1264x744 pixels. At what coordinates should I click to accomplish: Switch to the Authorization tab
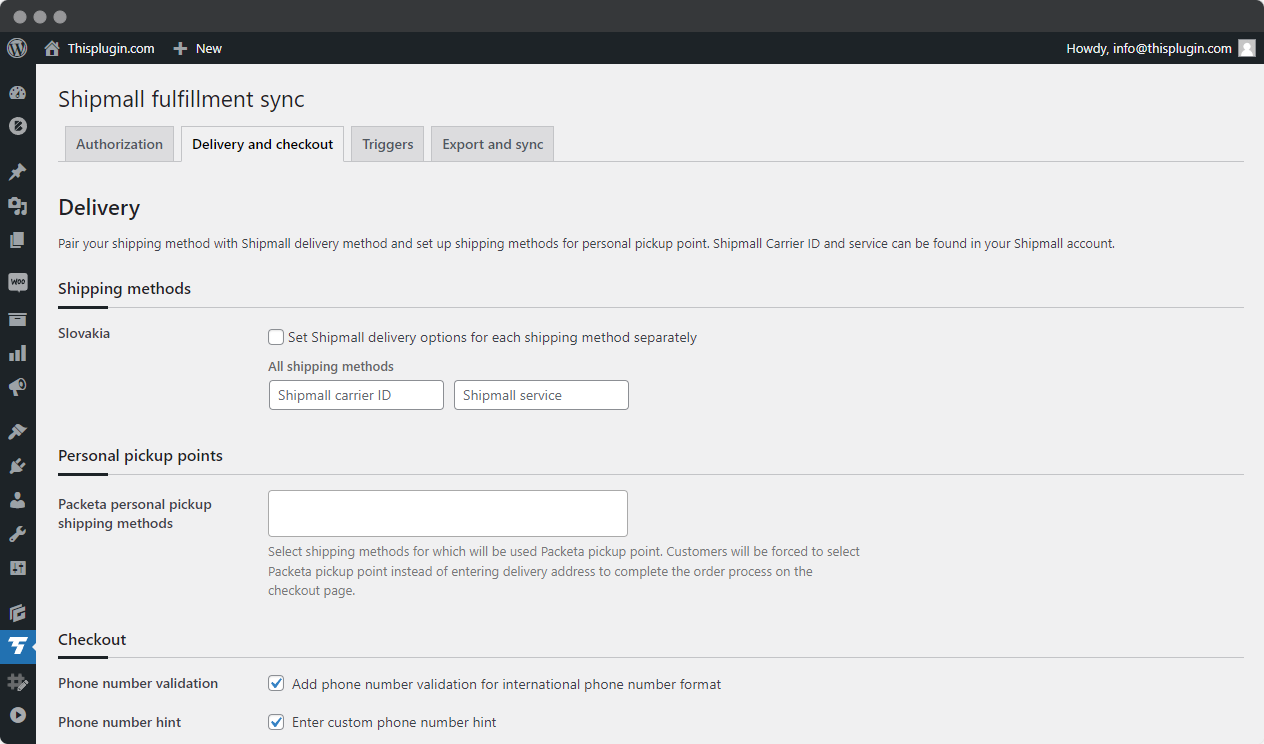click(x=119, y=143)
